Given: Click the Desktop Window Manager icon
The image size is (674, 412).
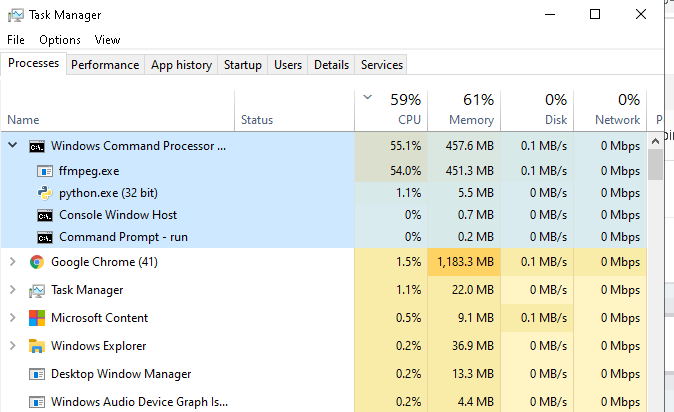Looking at the screenshot, I should click(x=37, y=374).
